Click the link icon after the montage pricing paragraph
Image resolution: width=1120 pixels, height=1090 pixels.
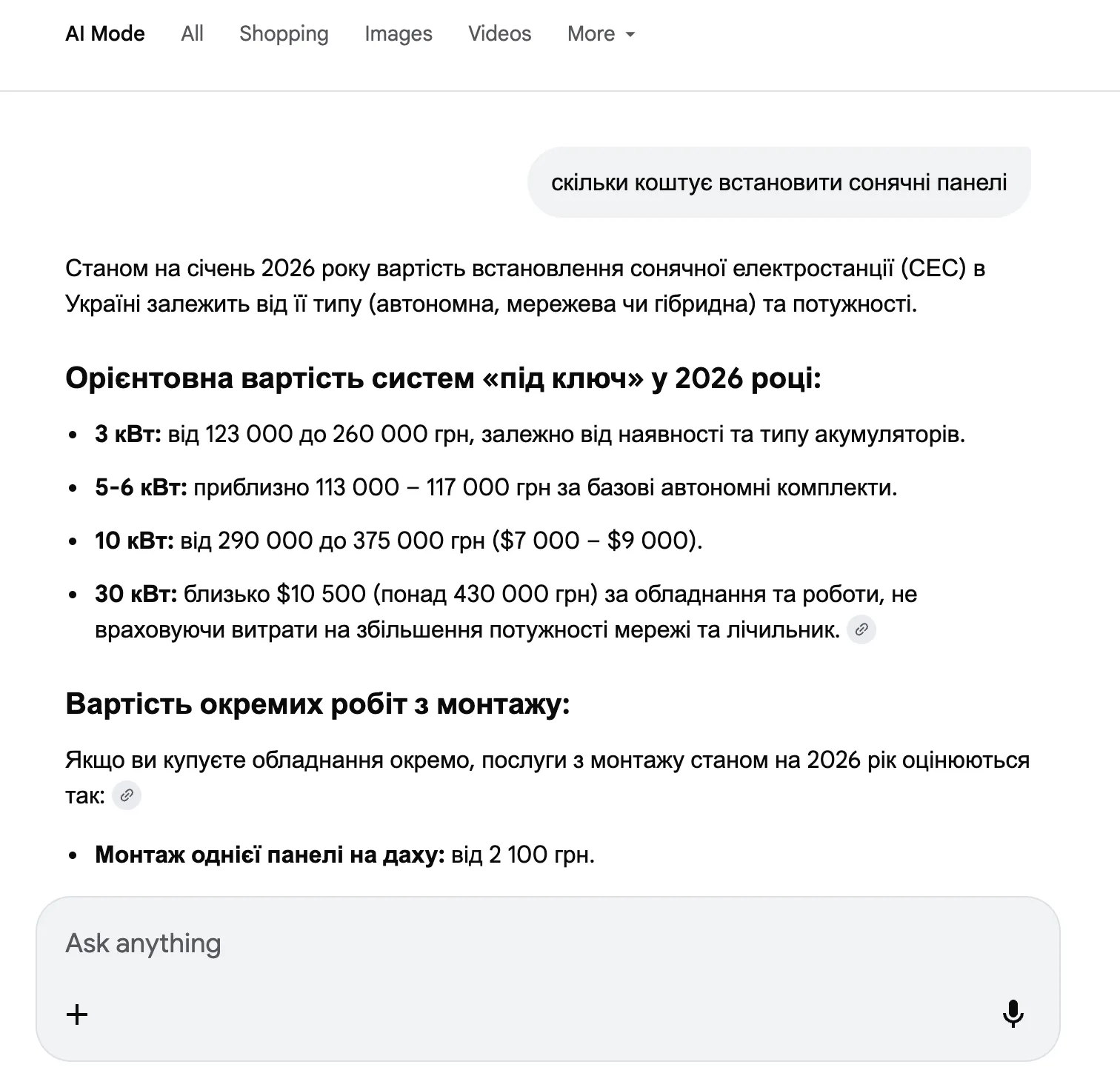(126, 795)
